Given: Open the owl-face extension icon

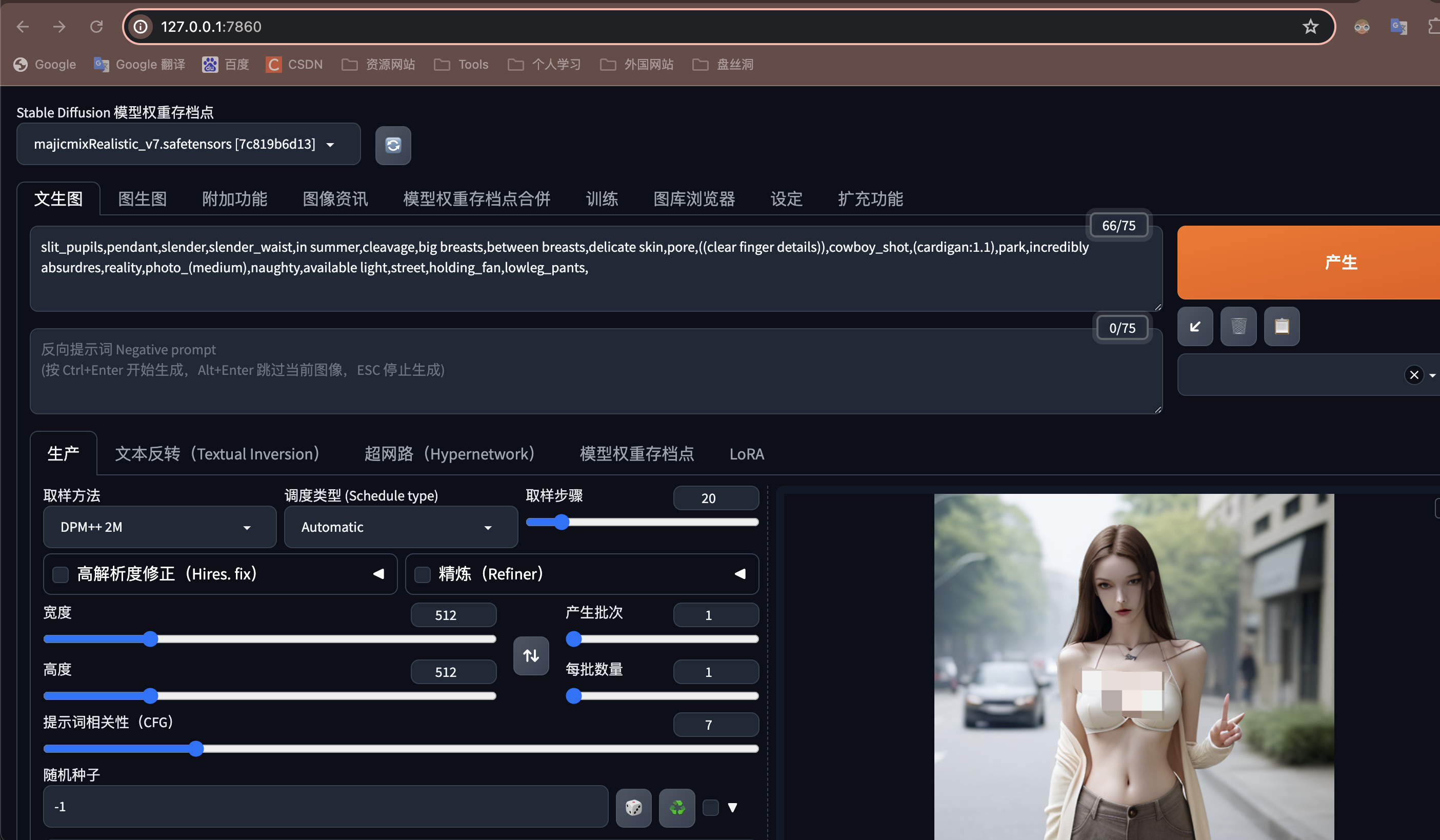Looking at the screenshot, I should (x=1362, y=26).
